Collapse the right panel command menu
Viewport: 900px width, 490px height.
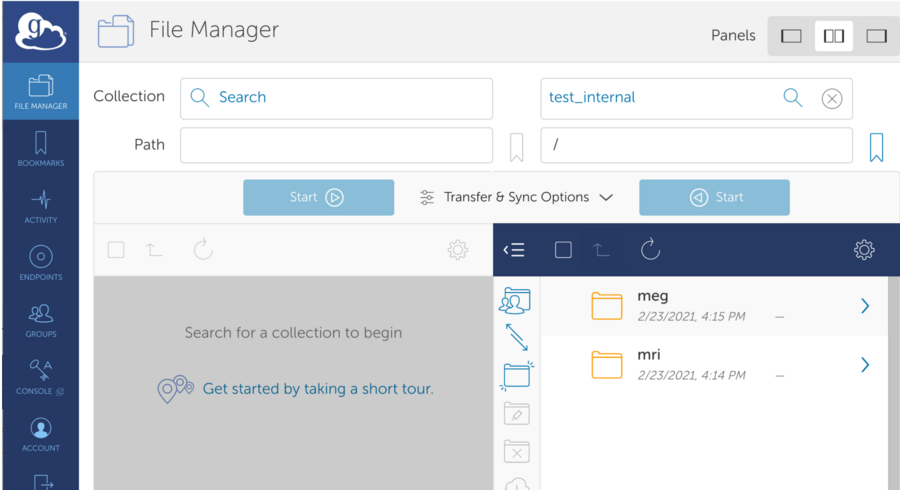point(514,249)
